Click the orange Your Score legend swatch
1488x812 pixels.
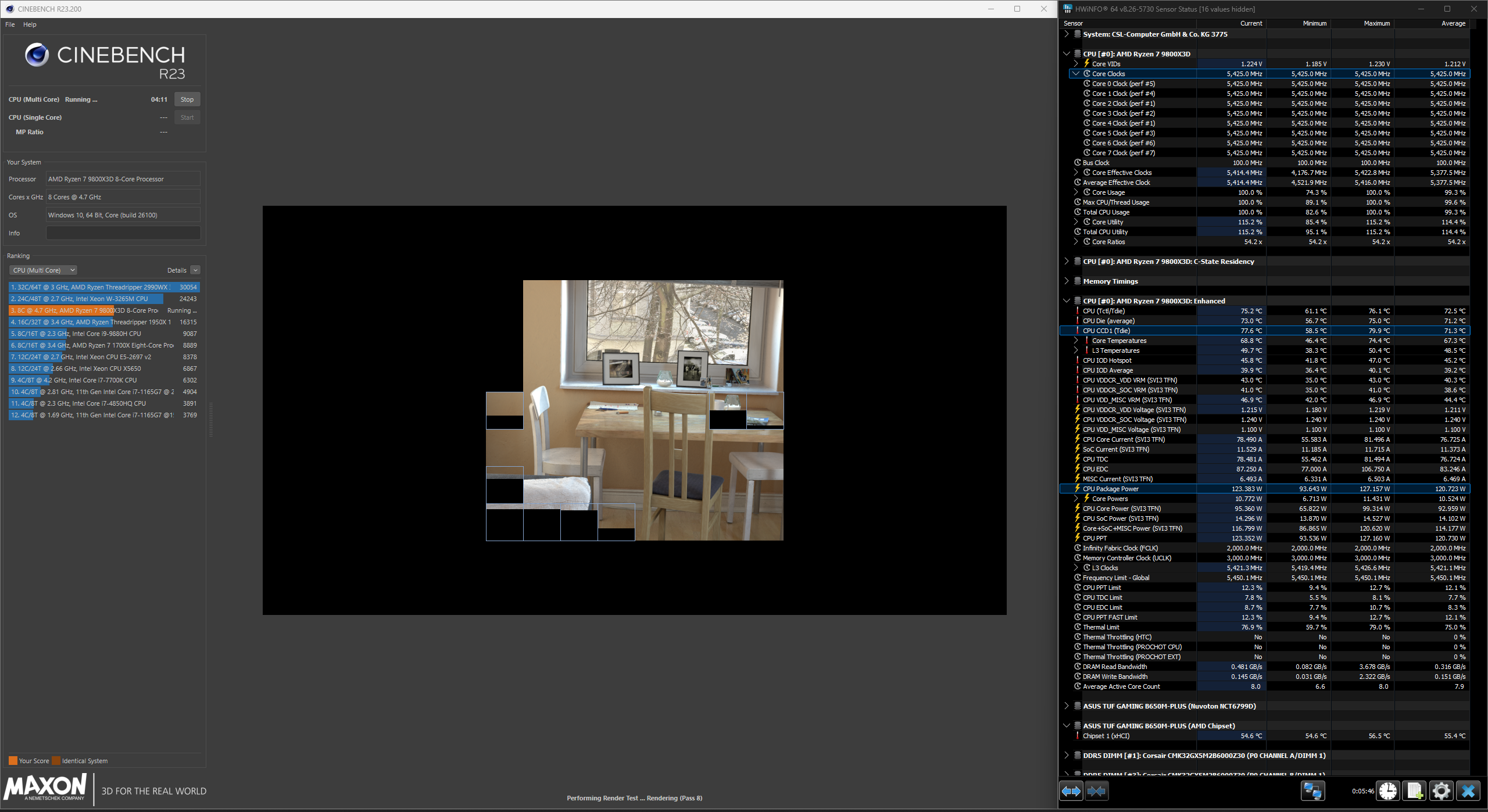pos(13,760)
